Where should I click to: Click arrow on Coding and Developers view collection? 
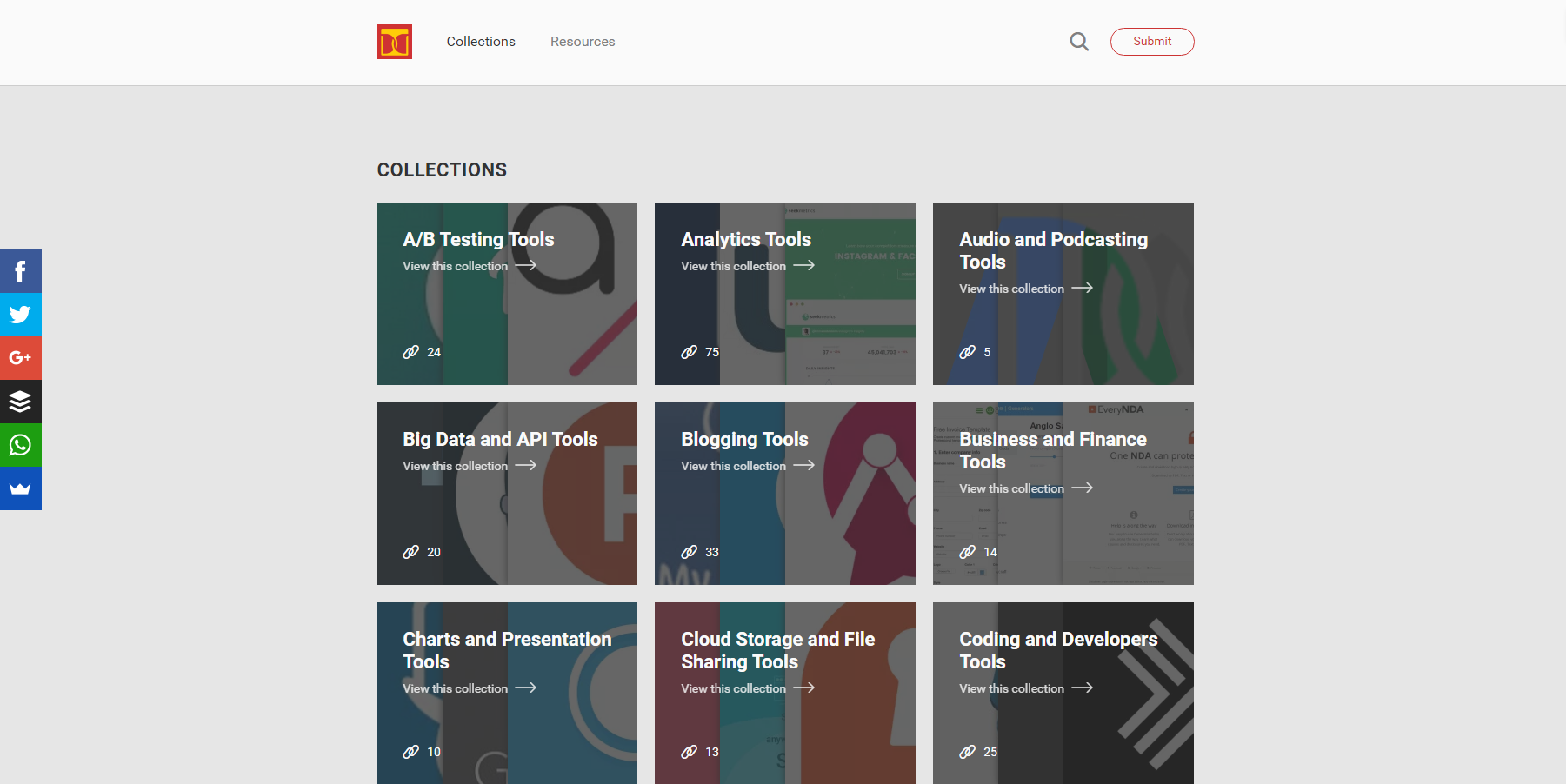click(1083, 688)
